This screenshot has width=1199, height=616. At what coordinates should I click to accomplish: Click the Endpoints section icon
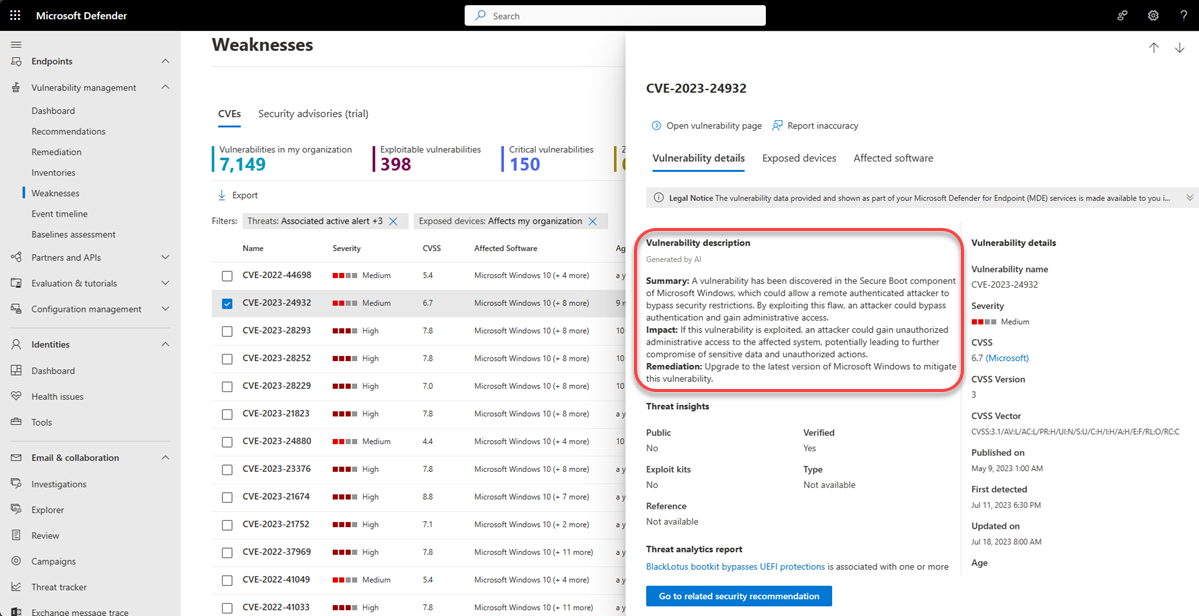coord(16,61)
